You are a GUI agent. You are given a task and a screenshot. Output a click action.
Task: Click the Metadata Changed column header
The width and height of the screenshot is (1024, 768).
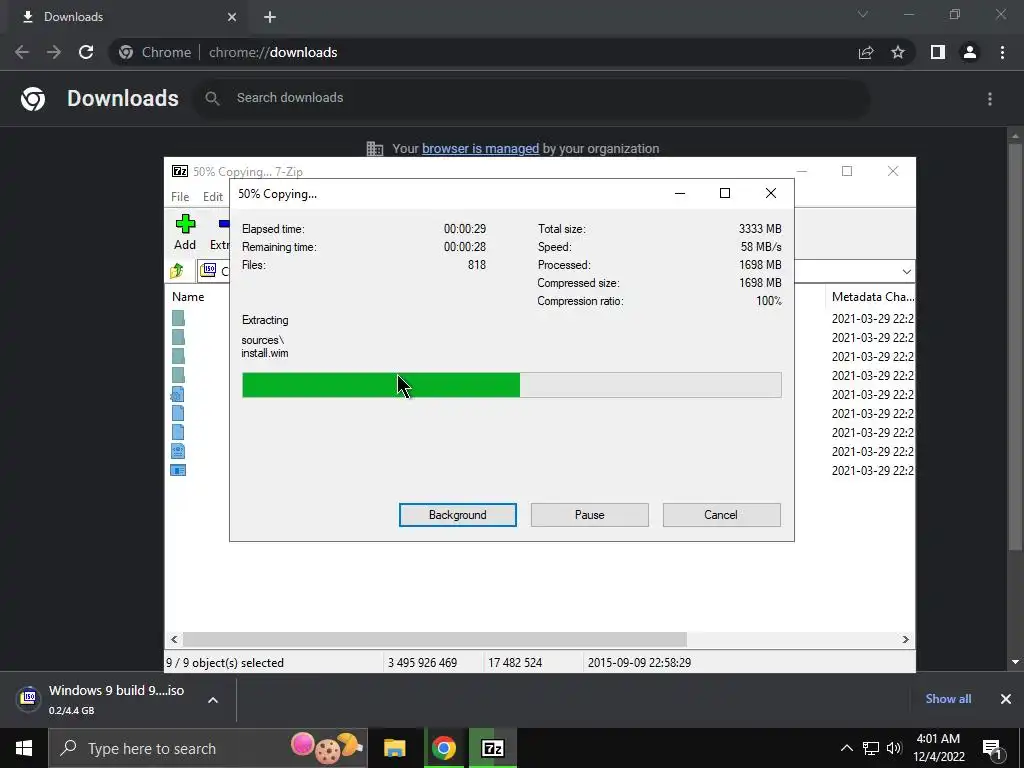click(872, 296)
